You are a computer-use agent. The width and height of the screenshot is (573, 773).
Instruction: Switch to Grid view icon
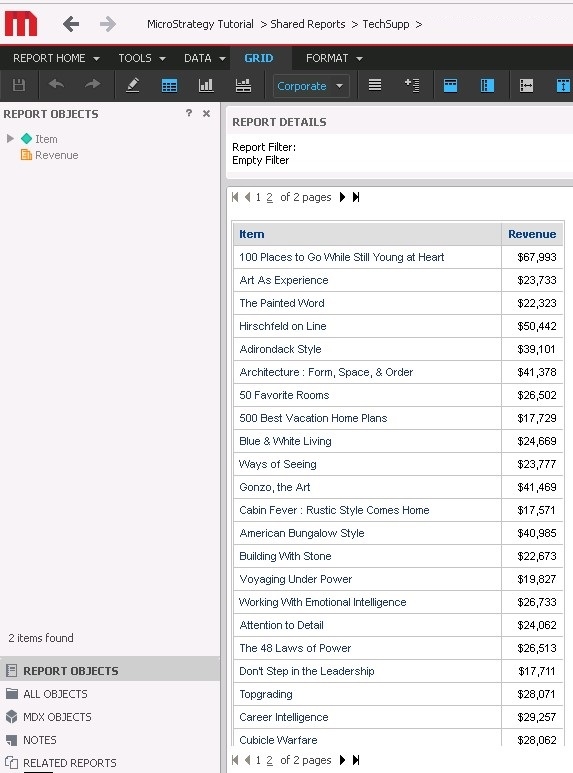click(x=169, y=86)
